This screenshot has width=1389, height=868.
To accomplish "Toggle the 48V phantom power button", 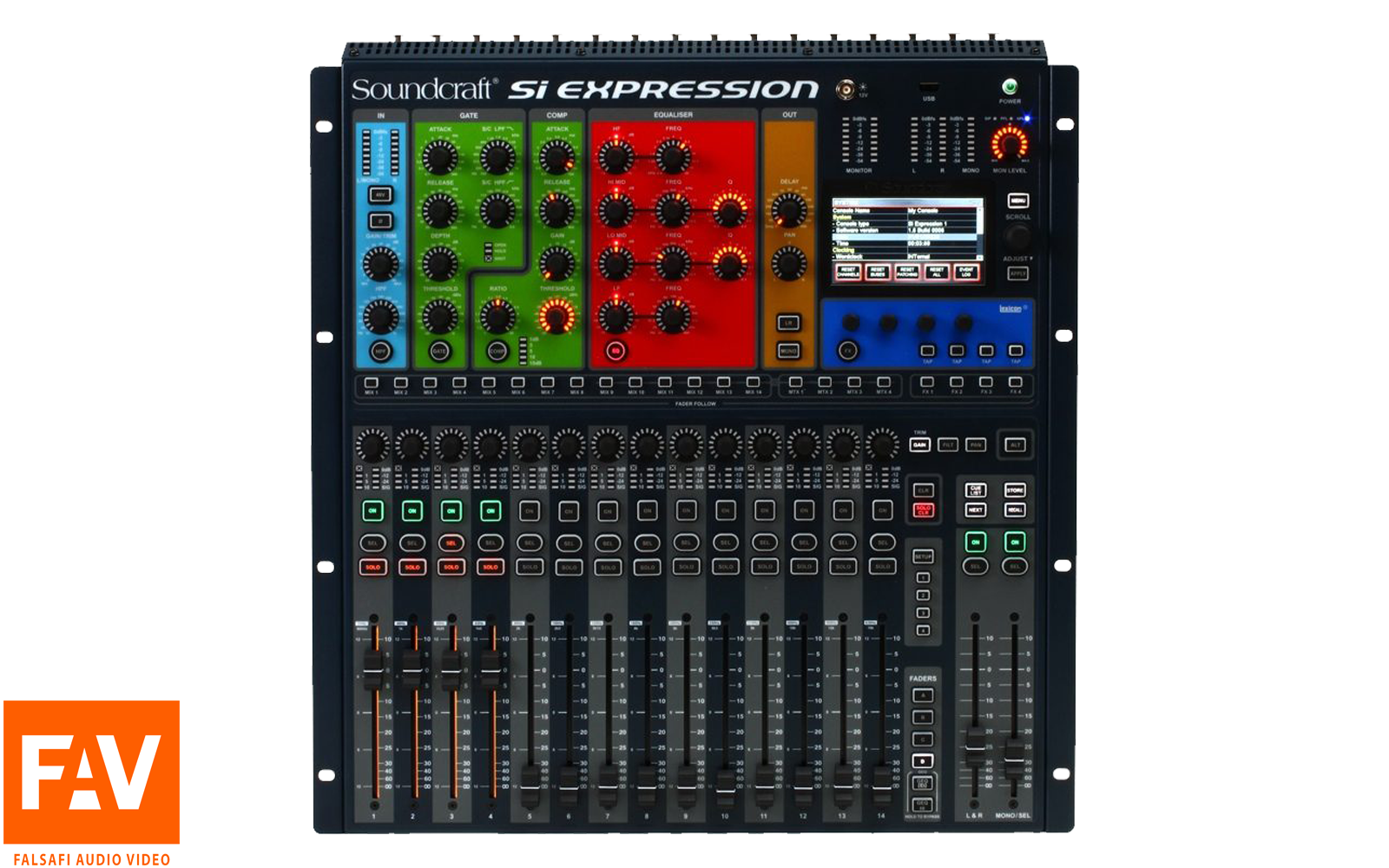I will (379, 194).
